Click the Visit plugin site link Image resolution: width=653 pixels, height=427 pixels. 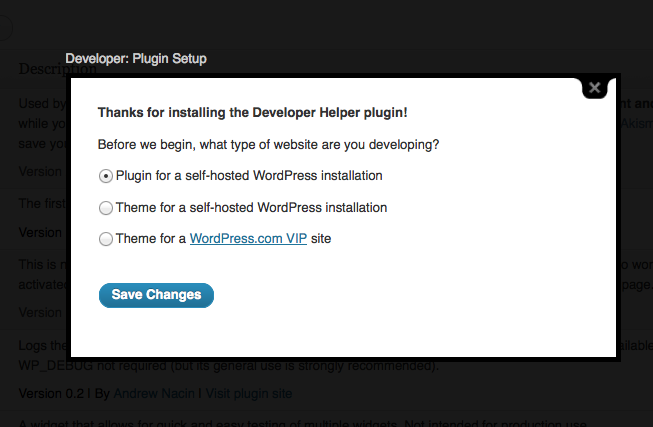click(x=249, y=394)
